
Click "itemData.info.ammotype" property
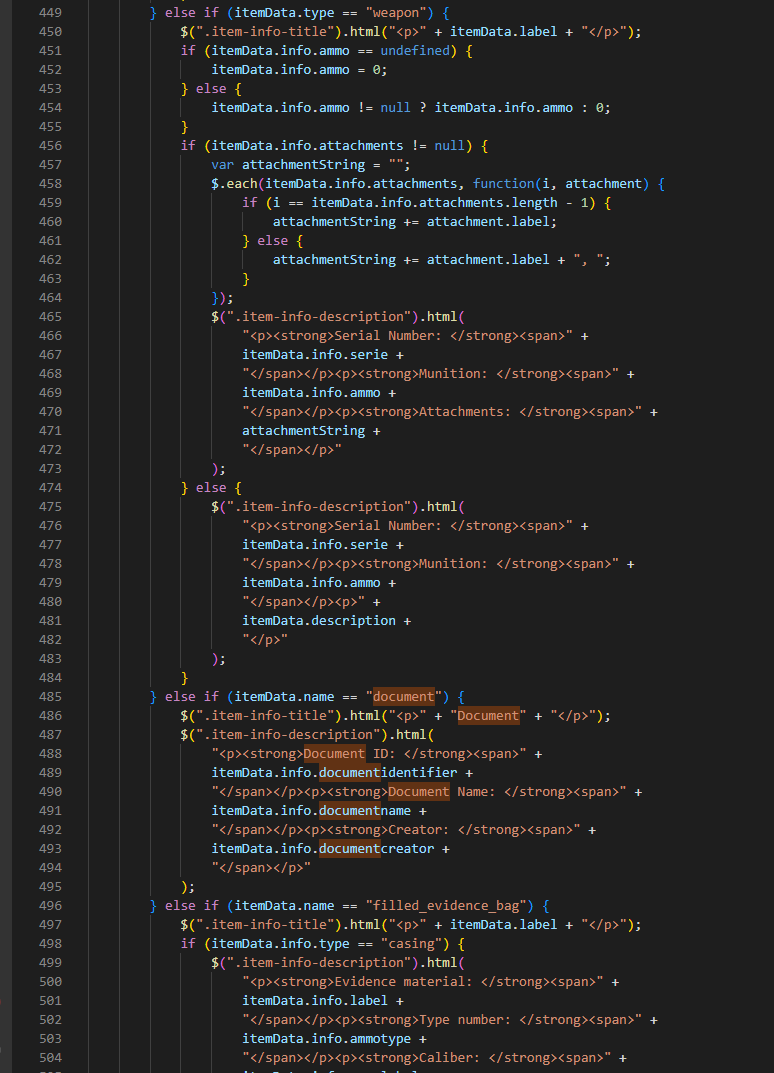pyautogui.click(x=326, y=1039)
